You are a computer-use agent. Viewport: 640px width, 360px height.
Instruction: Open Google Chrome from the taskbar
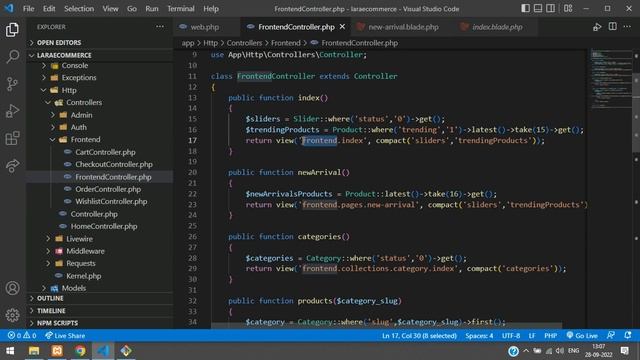[x=80, y=351]
